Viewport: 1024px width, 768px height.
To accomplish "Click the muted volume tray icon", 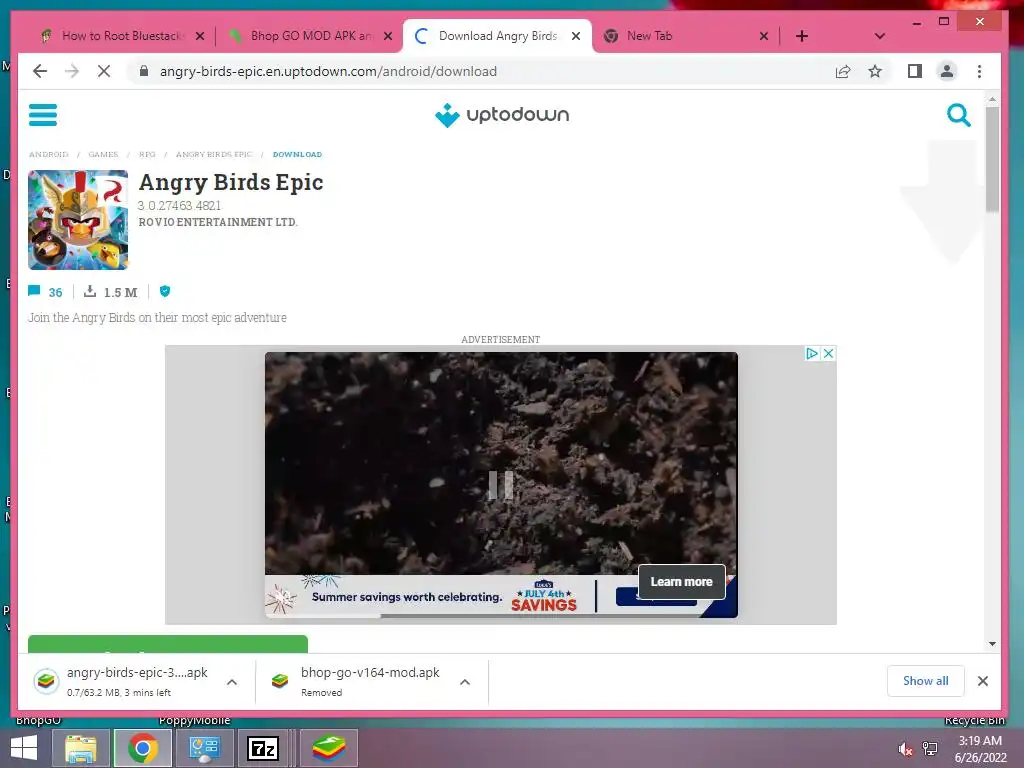I will 905,749.
